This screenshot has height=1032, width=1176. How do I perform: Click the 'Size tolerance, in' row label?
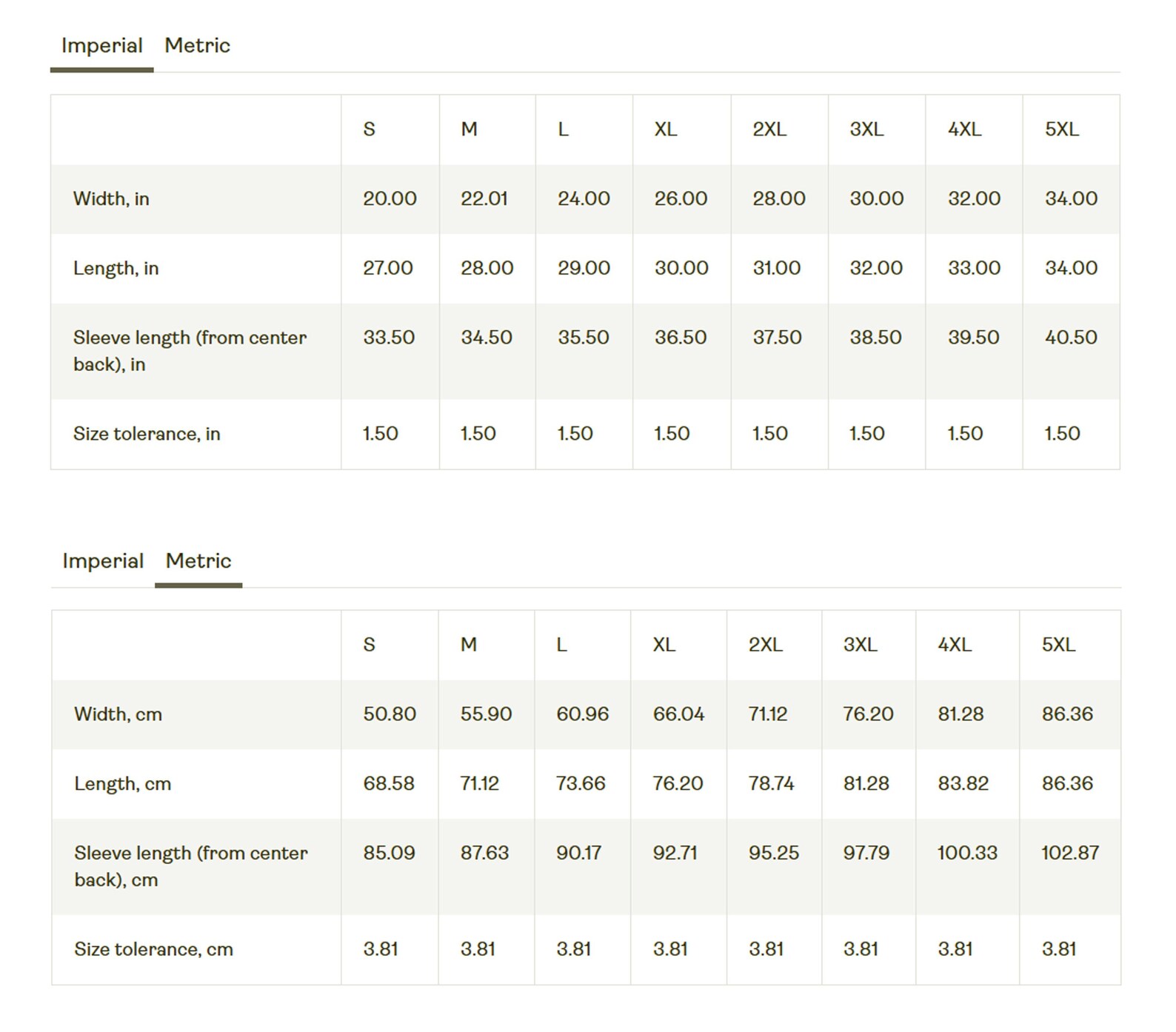coord(147,434)
